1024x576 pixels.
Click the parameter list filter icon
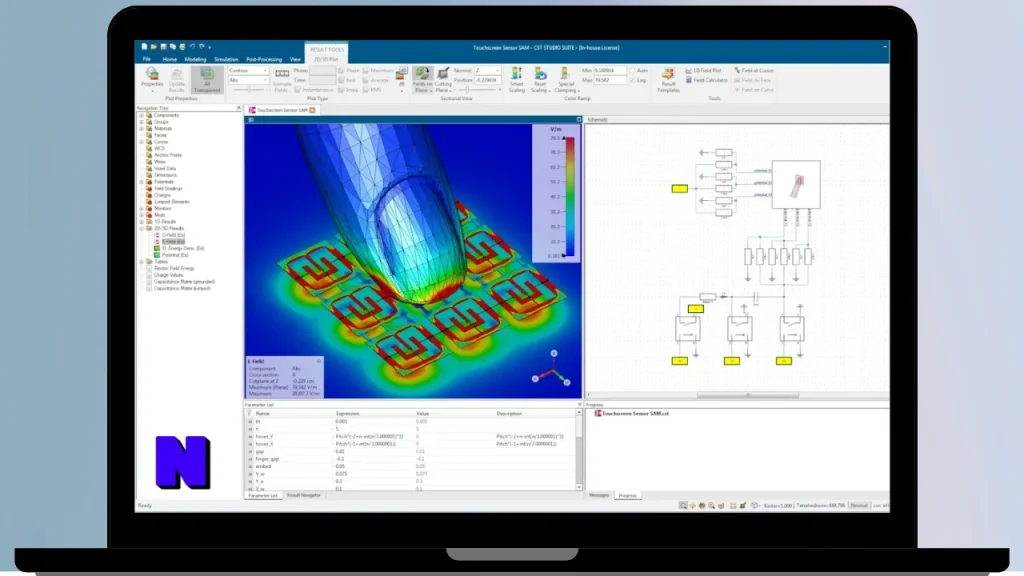249,413
